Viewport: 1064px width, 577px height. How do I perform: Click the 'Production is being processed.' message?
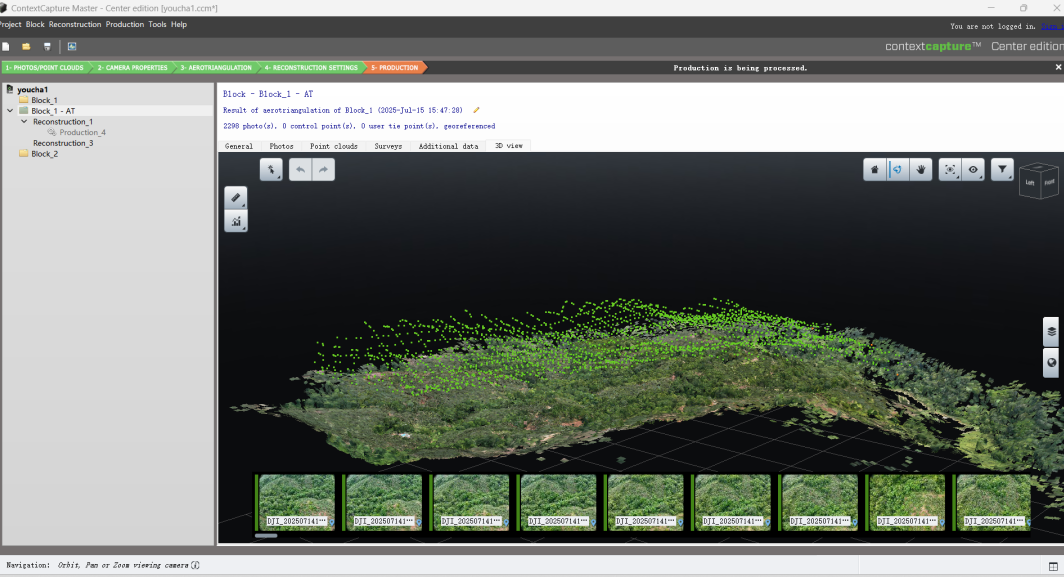click(x=740, y=68)
